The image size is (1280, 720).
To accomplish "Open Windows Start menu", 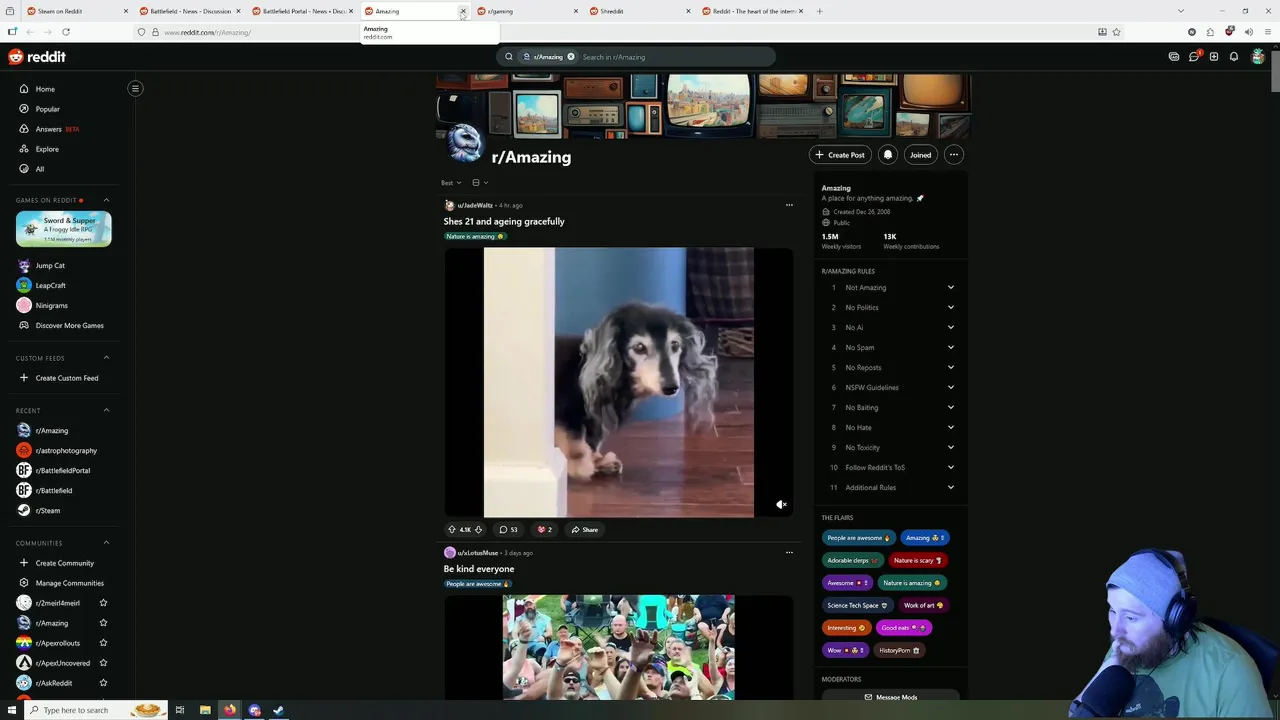I will (12, 710).
